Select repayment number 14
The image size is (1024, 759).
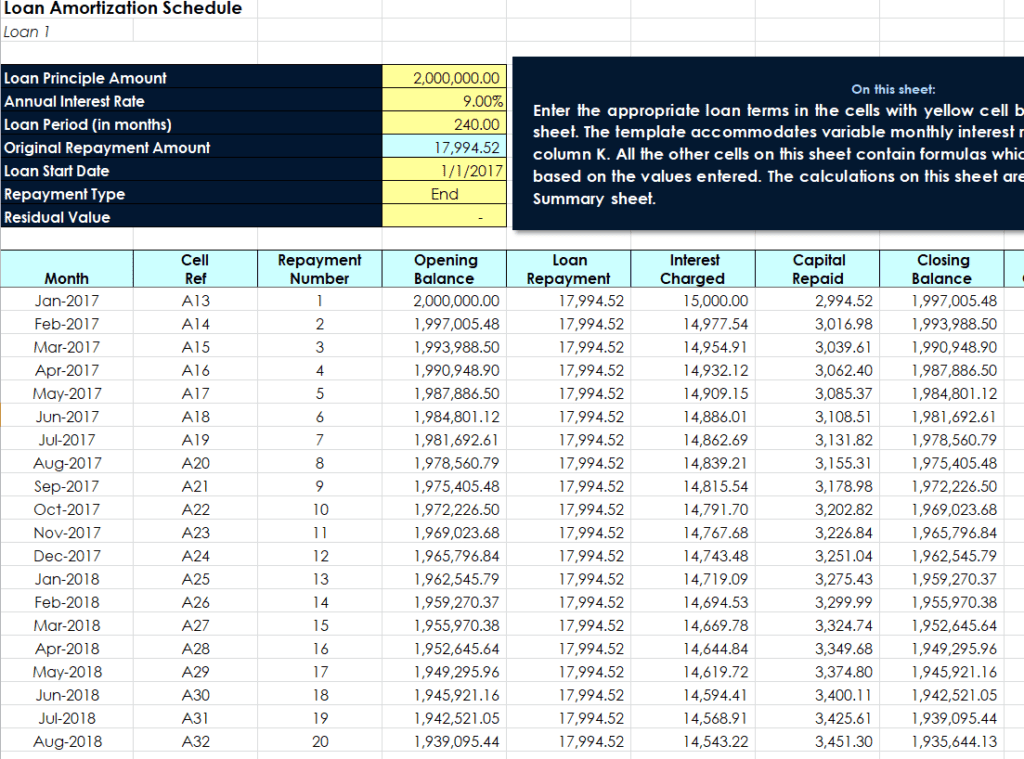click(x=320, y=602)
